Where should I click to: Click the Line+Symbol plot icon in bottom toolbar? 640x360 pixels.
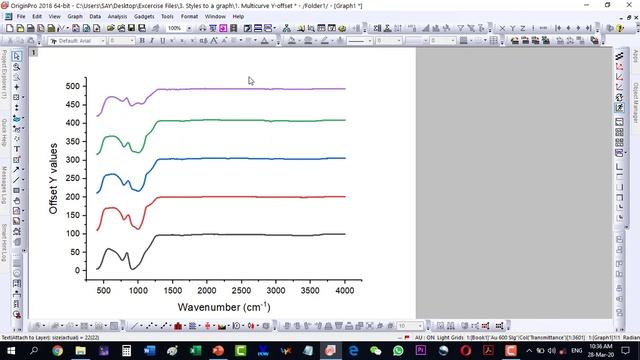click(x=164, y=326)
